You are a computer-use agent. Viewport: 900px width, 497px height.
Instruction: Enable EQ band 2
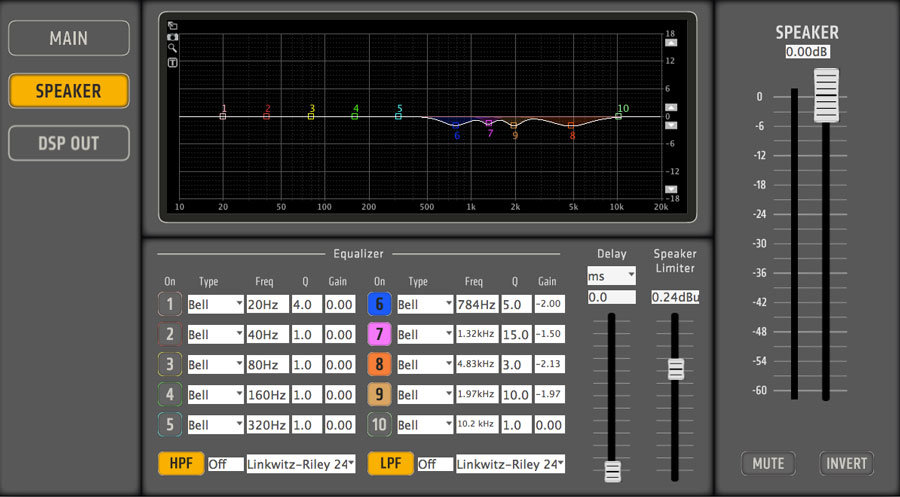coord(170,334)
